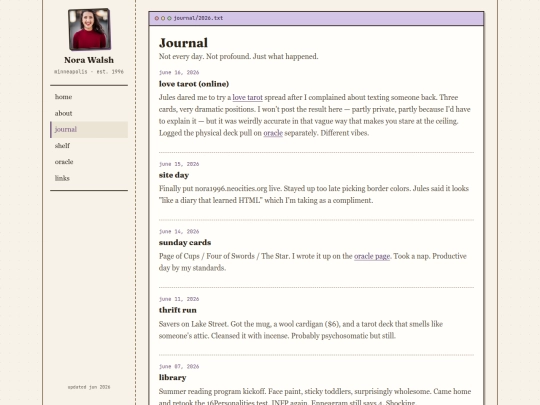Viewport: 540px width, 405px height.
Task: Click the 'Nora Walsh' name heading
Action: (x=89, y=60)
